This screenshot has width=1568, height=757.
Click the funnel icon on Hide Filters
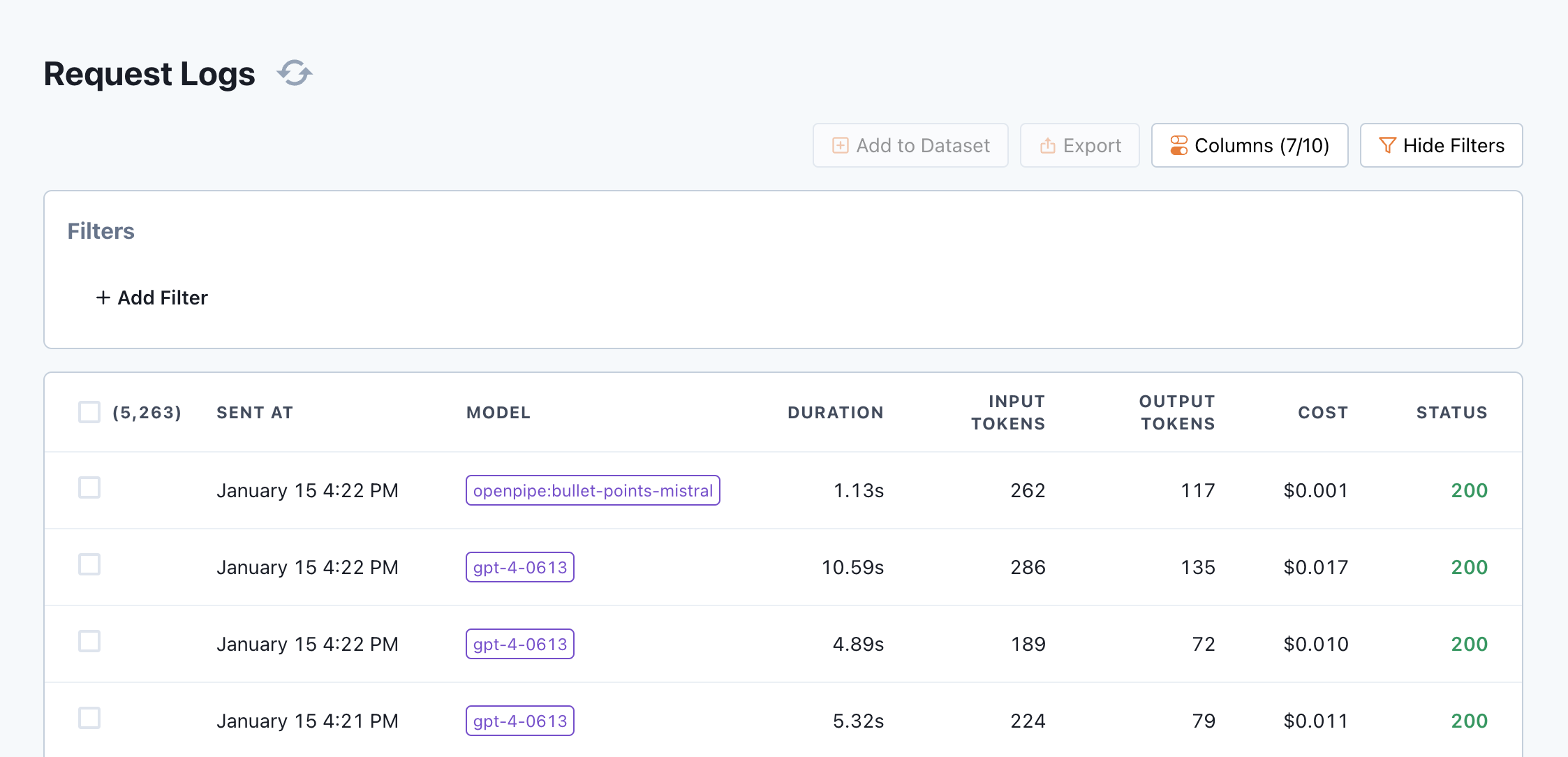pyautogui.click(x=1387, y=145)
